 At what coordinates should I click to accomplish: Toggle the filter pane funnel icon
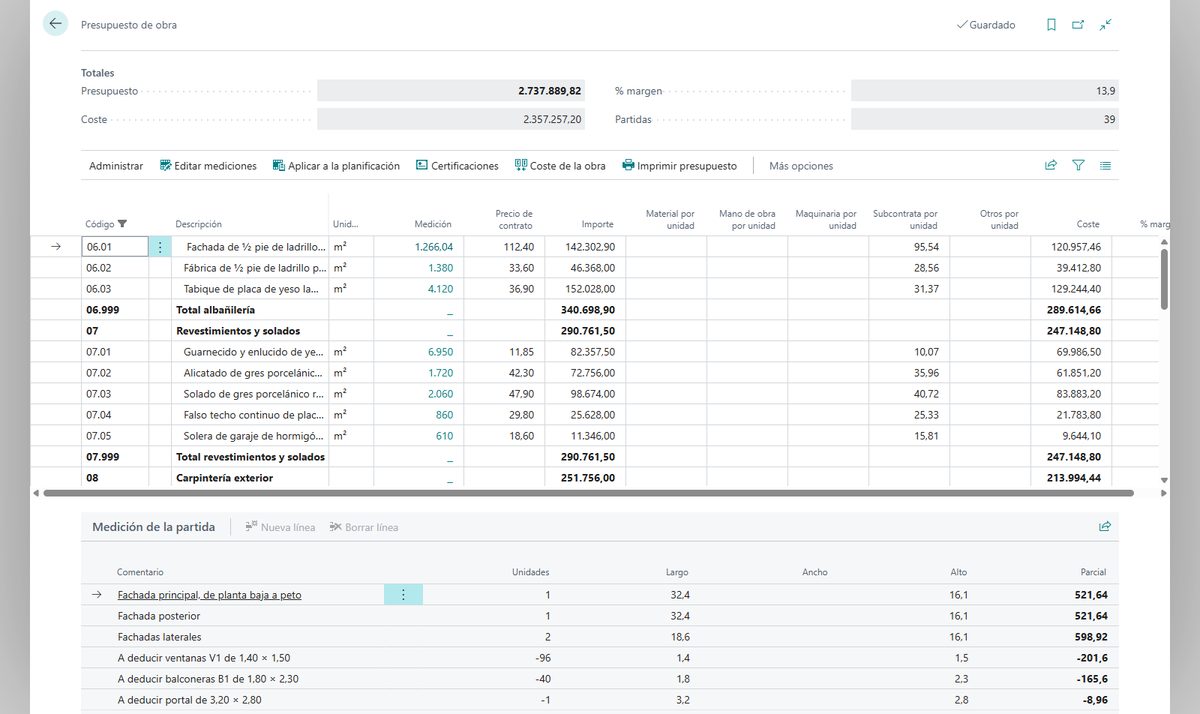pyautogui.click(x=1078, y=166)
